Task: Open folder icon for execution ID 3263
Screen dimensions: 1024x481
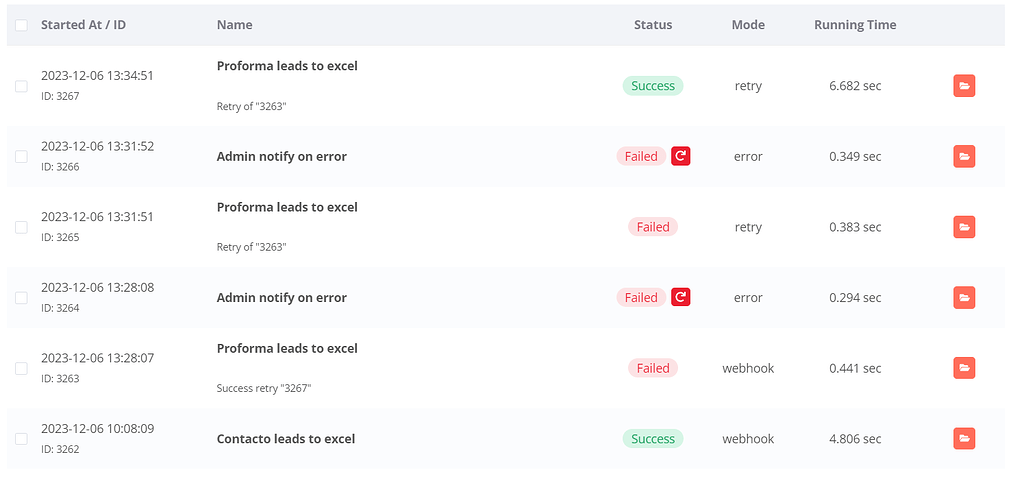Action: pyautogui.click(x=964, y=368)
